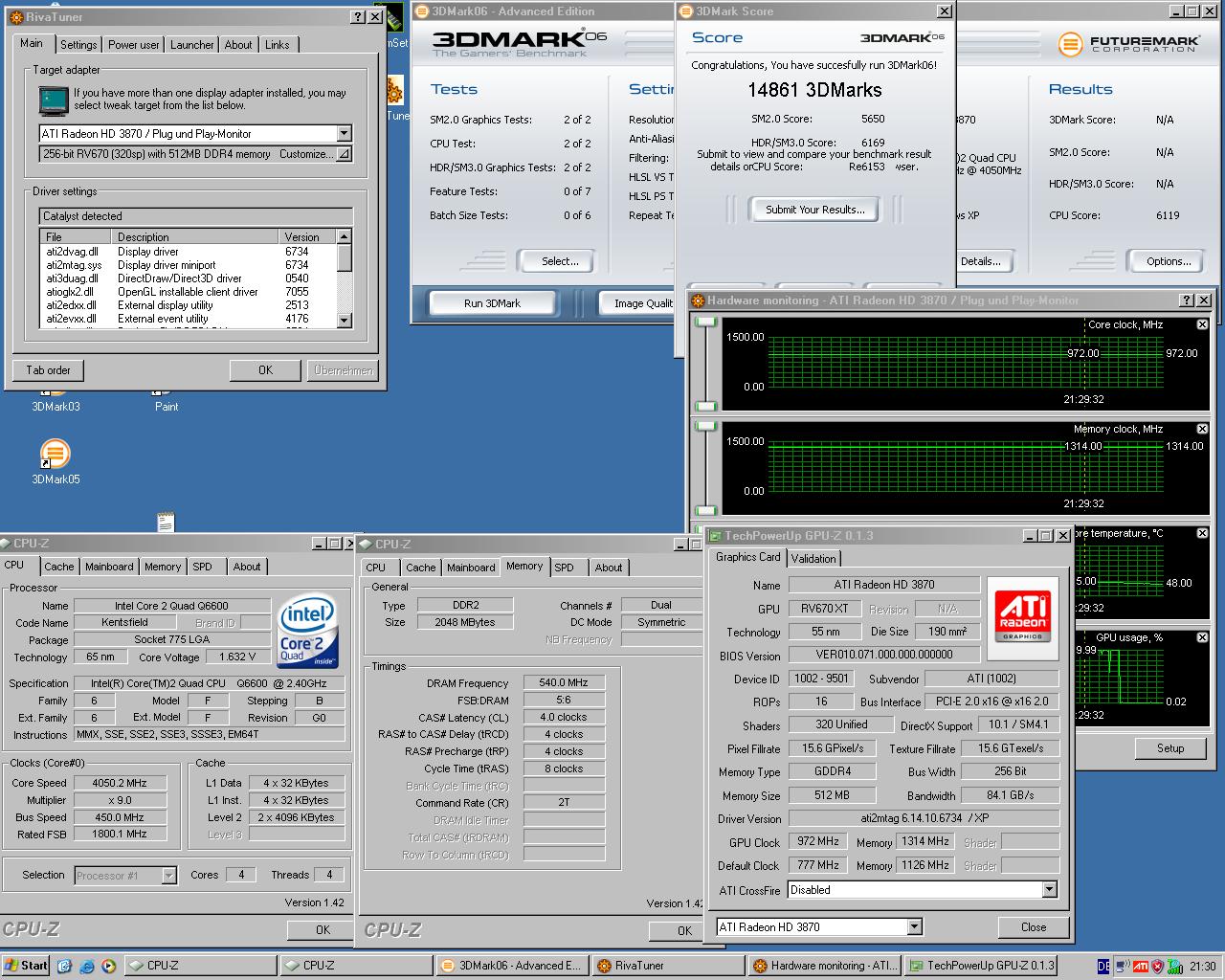This screenshot has height=980, width=1225.
Task: Click the monitor icon in RivaTuner Target adapter
Action: [54, 100]
